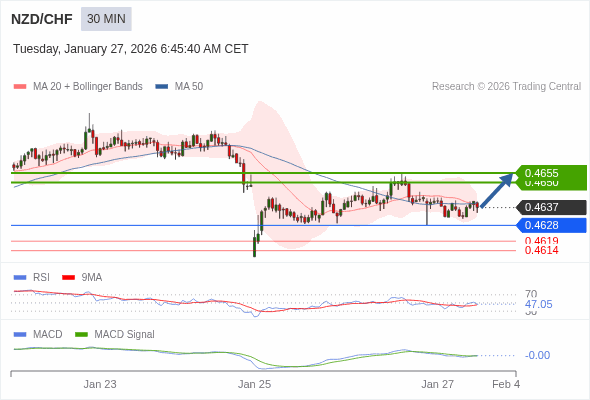Click the 'MACD Signal' legend label
Screen dimensions: 590x400
125,335
